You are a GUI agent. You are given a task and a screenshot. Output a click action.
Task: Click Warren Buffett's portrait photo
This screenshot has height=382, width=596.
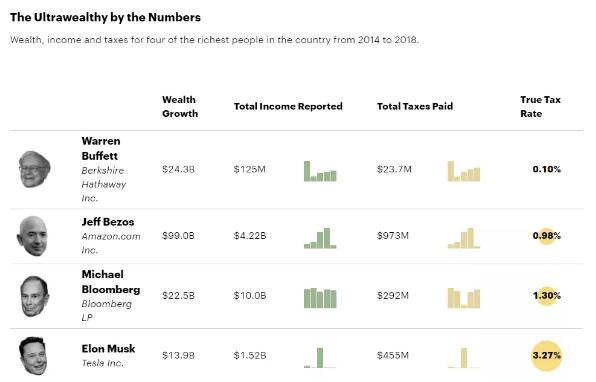click(34, 169)
